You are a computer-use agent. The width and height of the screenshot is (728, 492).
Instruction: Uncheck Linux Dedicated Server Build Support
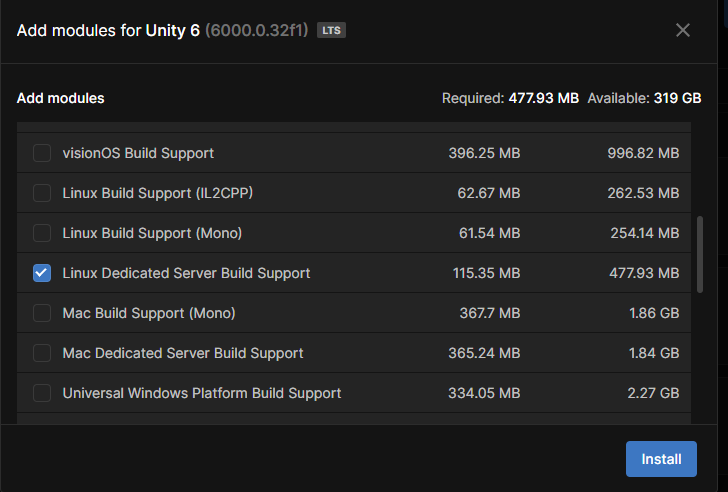click(42, 273)
